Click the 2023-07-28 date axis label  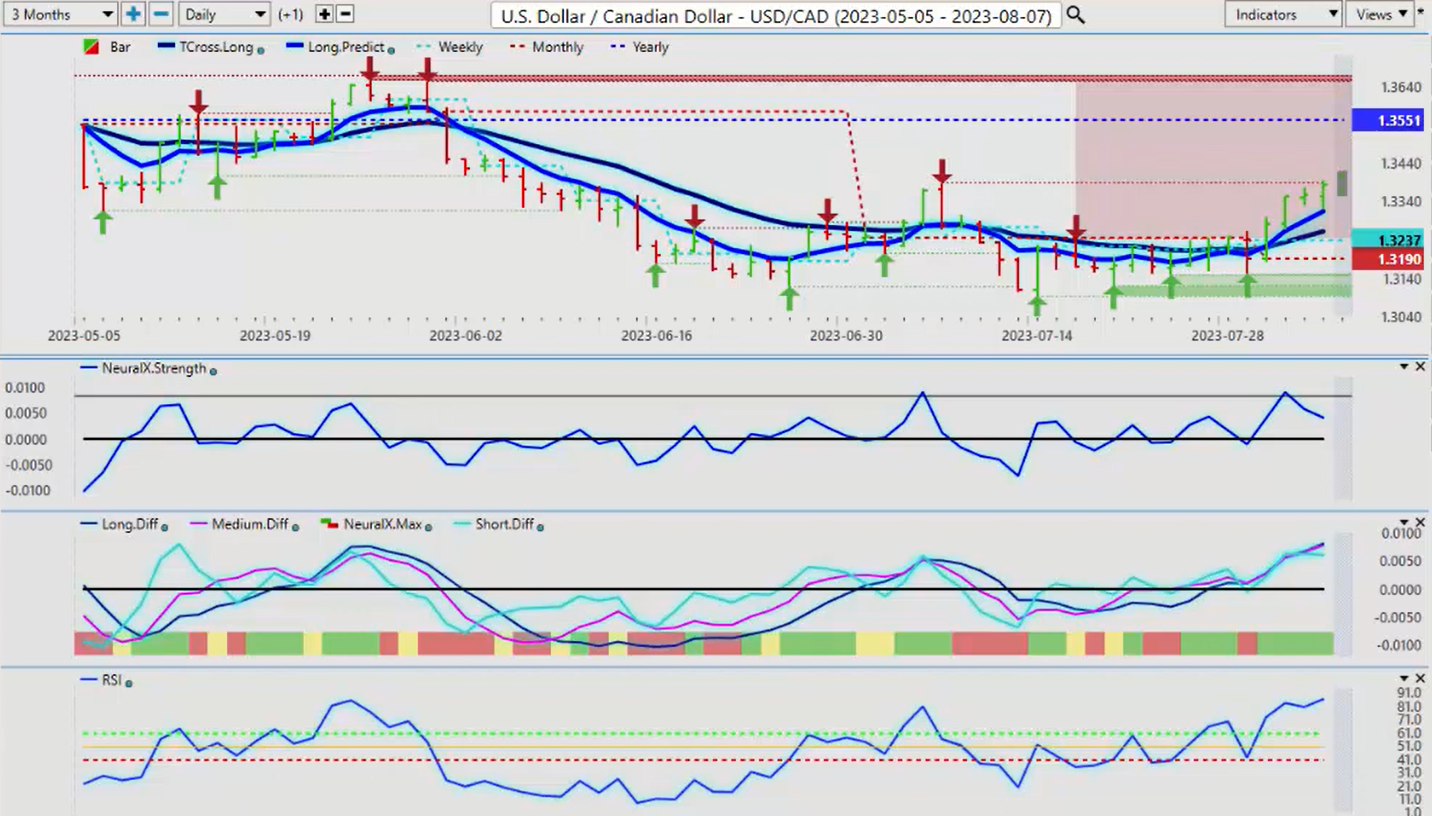1226,336
